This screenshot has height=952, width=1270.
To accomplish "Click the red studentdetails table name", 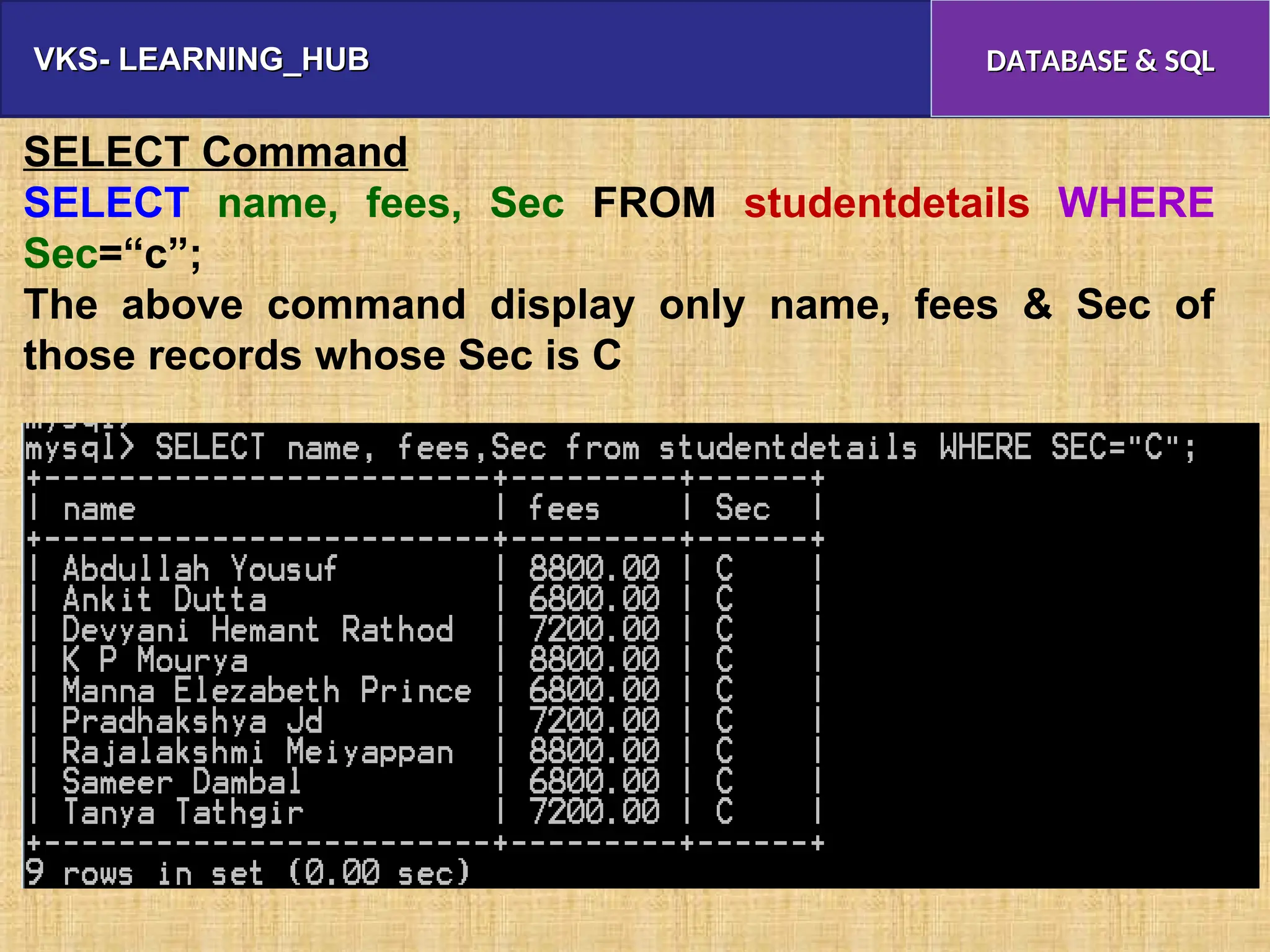I will coord(887,203).
